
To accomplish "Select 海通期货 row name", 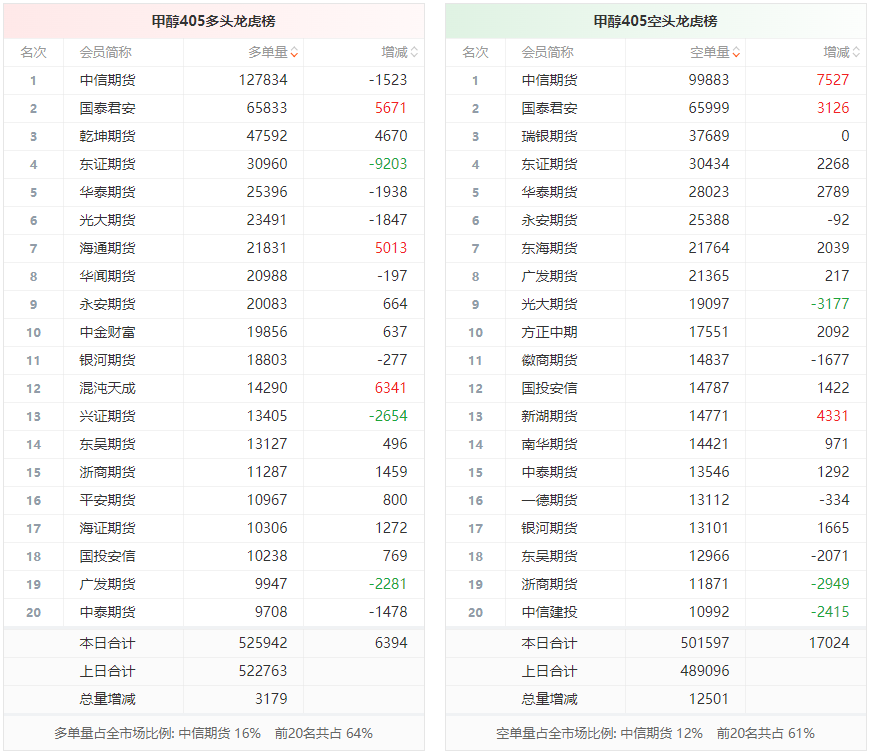I will click(x=107, y=248).
